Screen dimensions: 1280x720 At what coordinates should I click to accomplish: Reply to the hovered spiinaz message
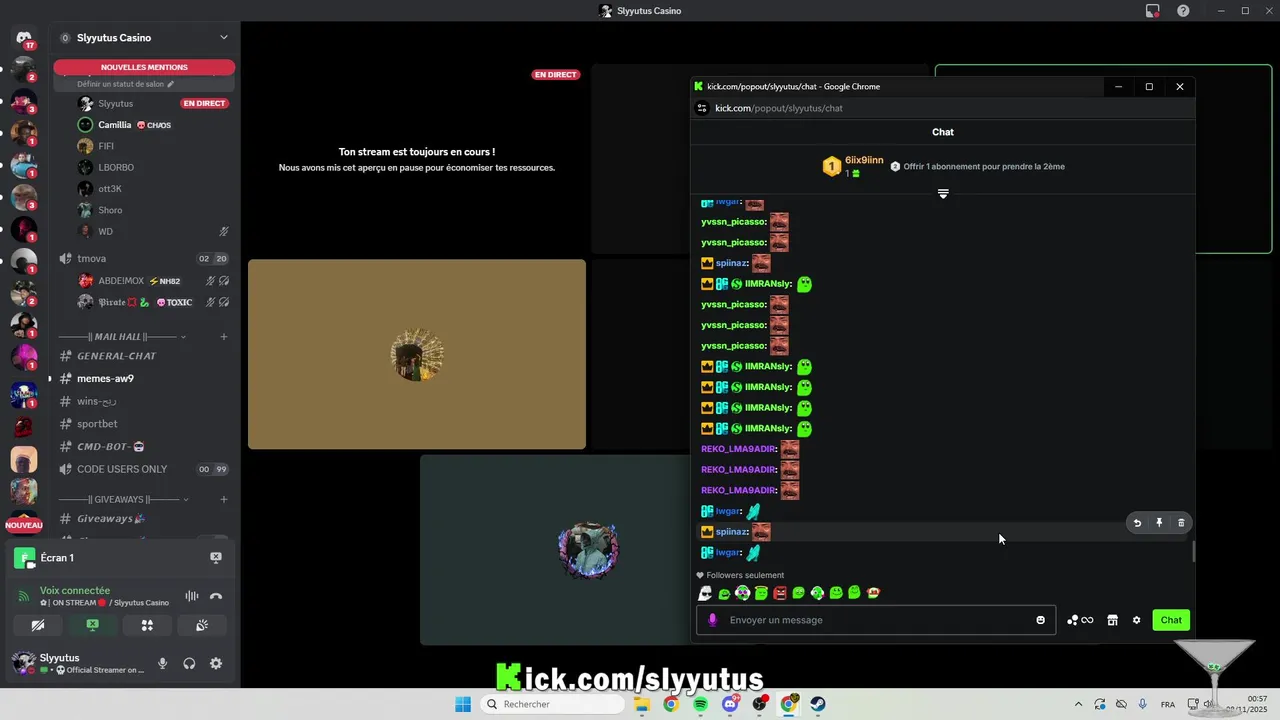click(x=1137, y=523)
